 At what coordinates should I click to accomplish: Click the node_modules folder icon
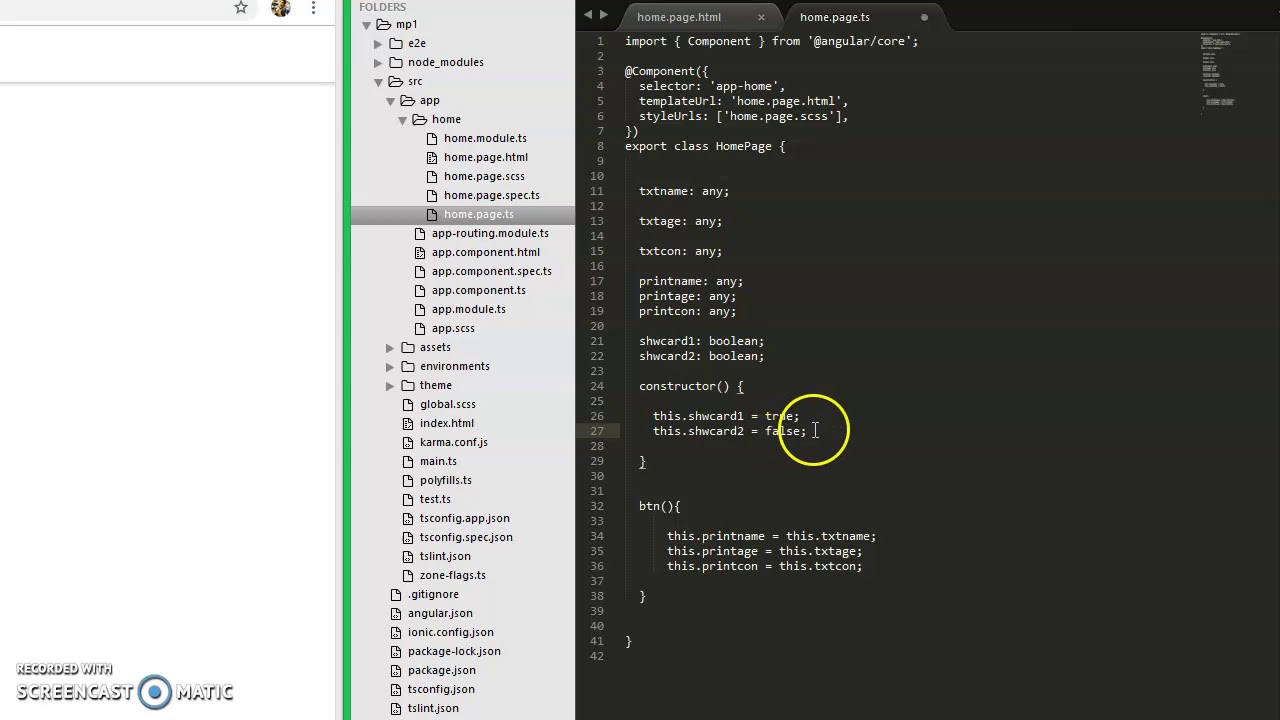tap(396, 62)
